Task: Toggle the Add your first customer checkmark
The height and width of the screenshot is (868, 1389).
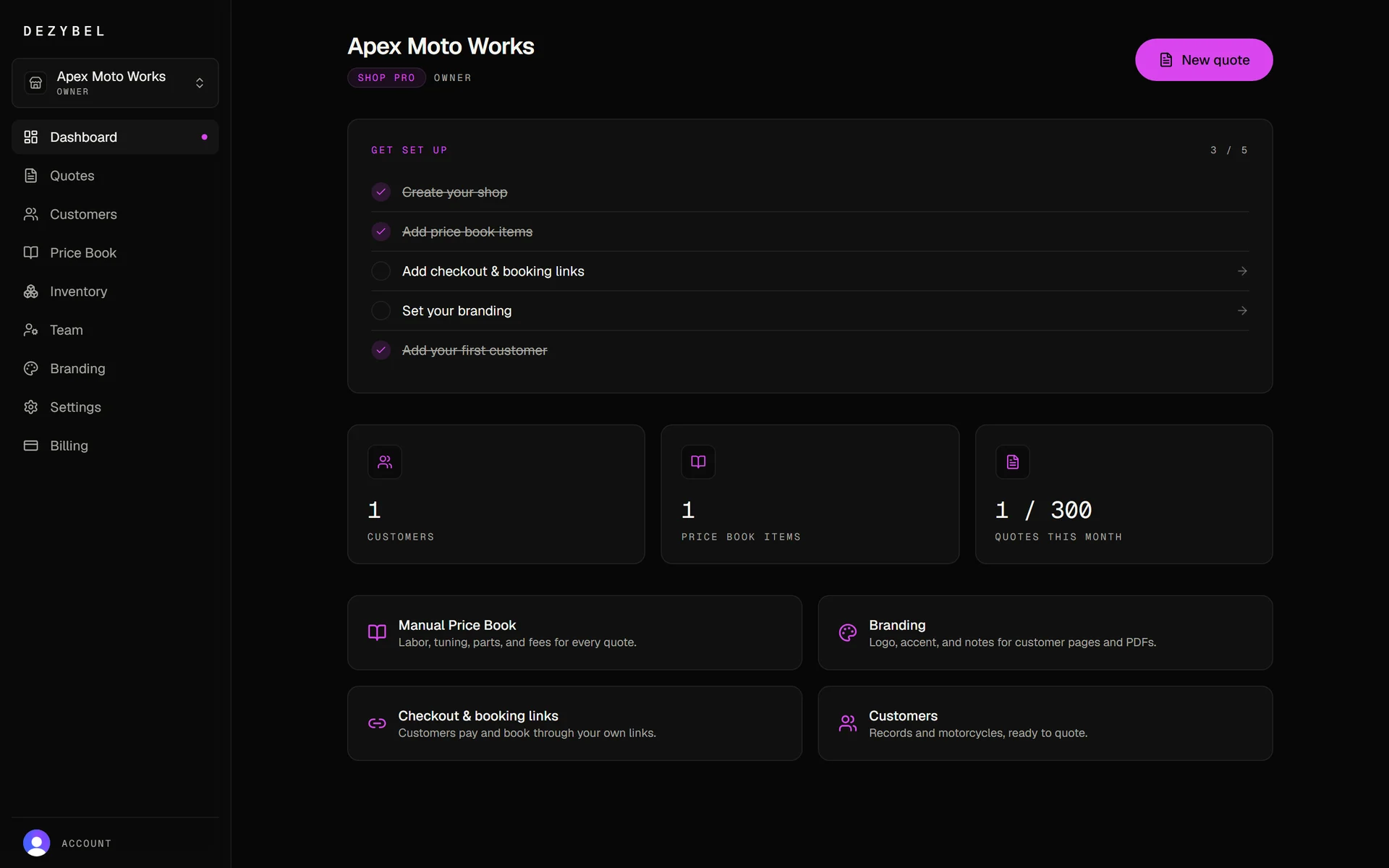Action: point(381,350)
